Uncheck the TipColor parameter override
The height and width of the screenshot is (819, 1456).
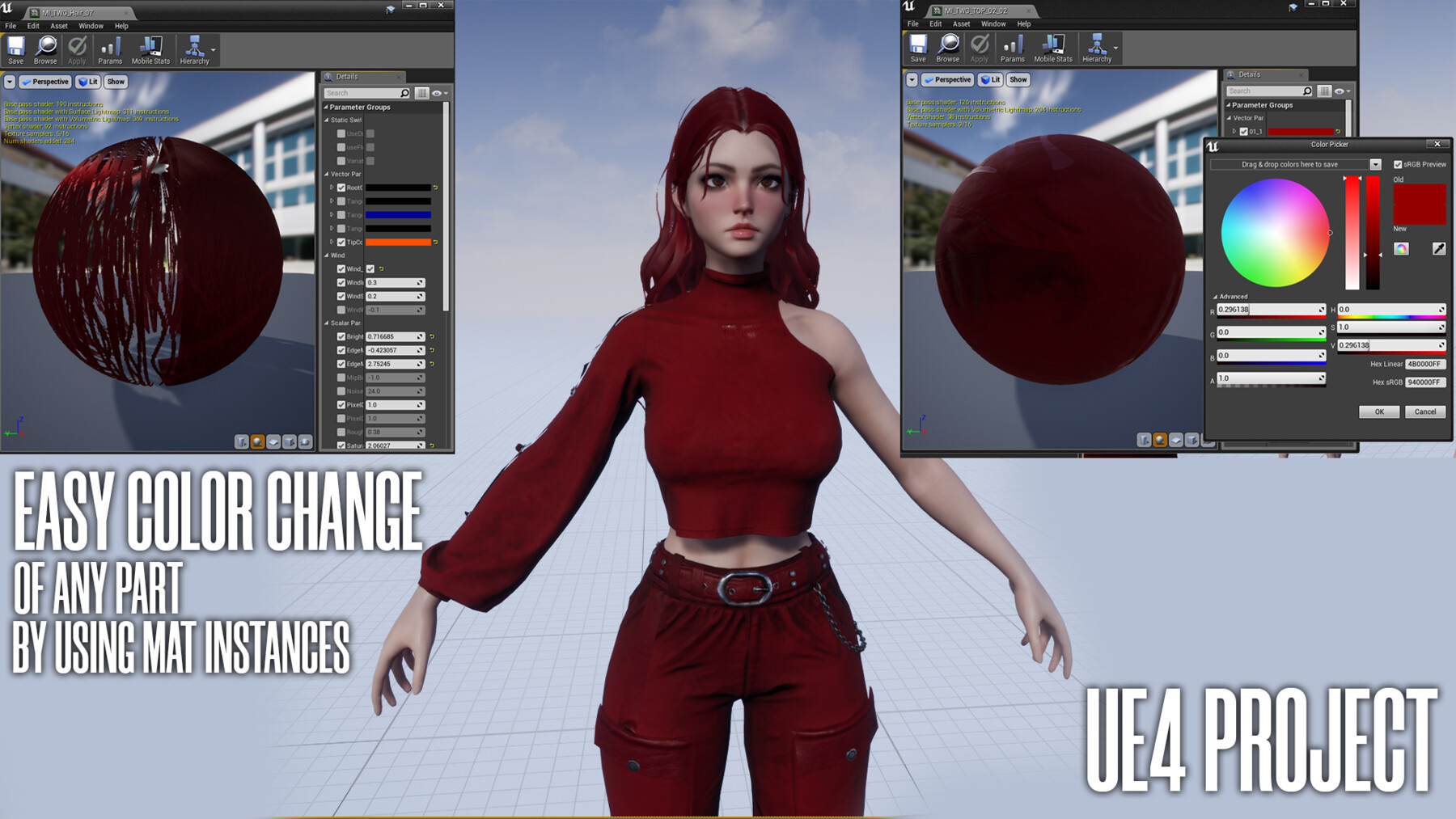(340, 241)
